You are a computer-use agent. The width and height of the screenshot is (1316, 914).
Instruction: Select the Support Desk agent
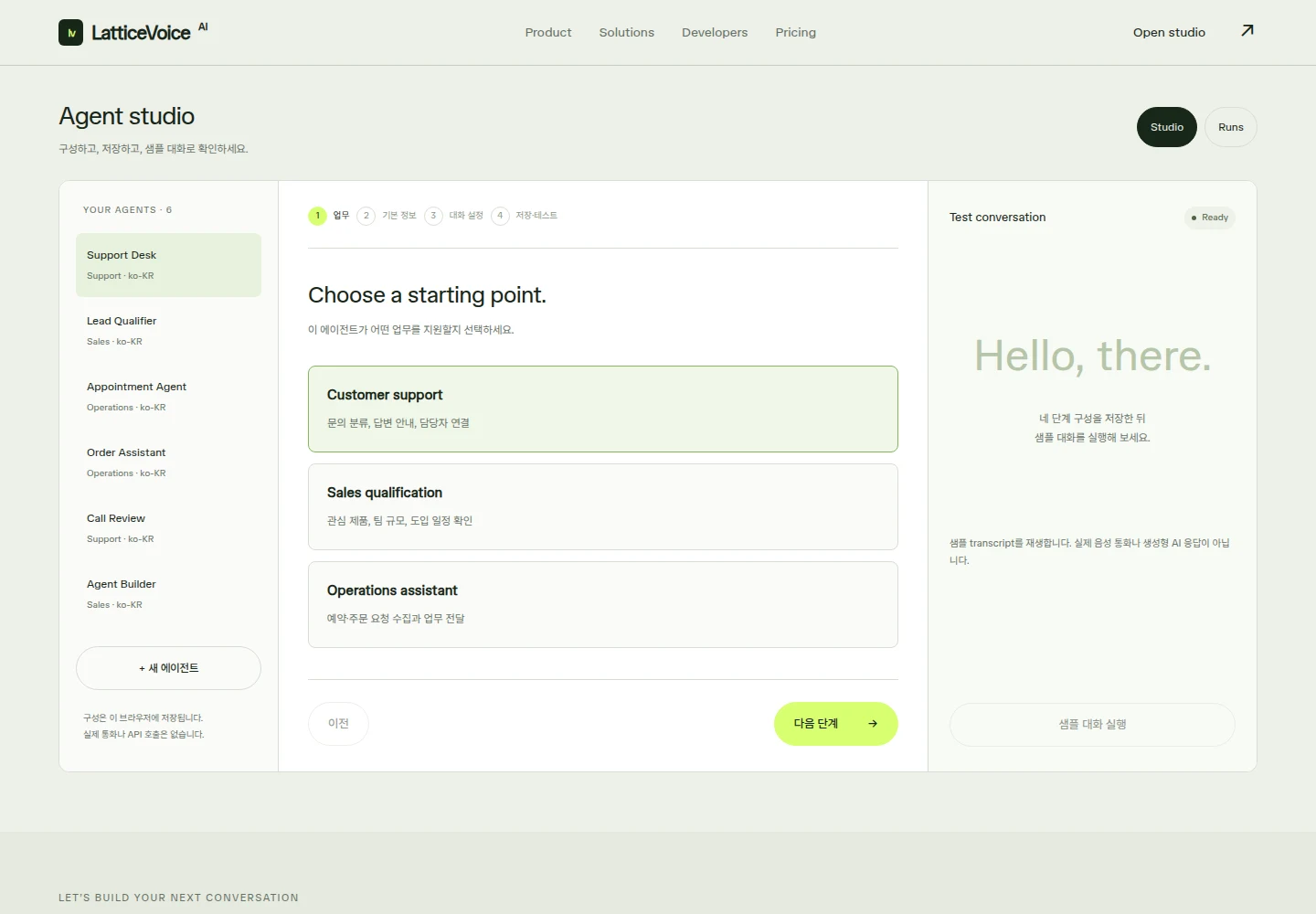click(168, 265)
